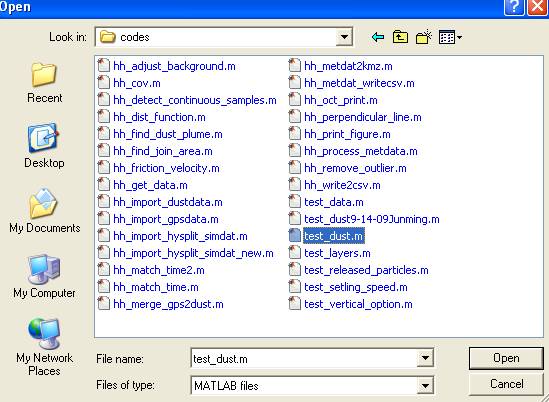Click the MATLAB files type field
This screenshot has width=549, height=402.
point(304,386)
